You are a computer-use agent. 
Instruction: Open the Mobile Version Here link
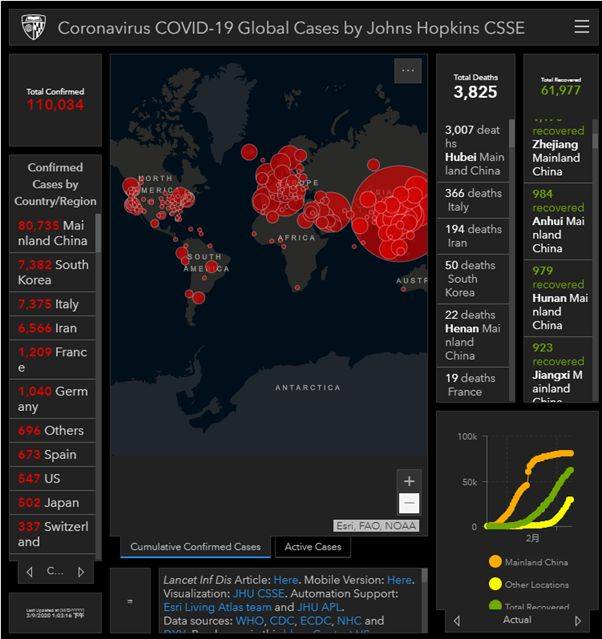pos(399,580)
